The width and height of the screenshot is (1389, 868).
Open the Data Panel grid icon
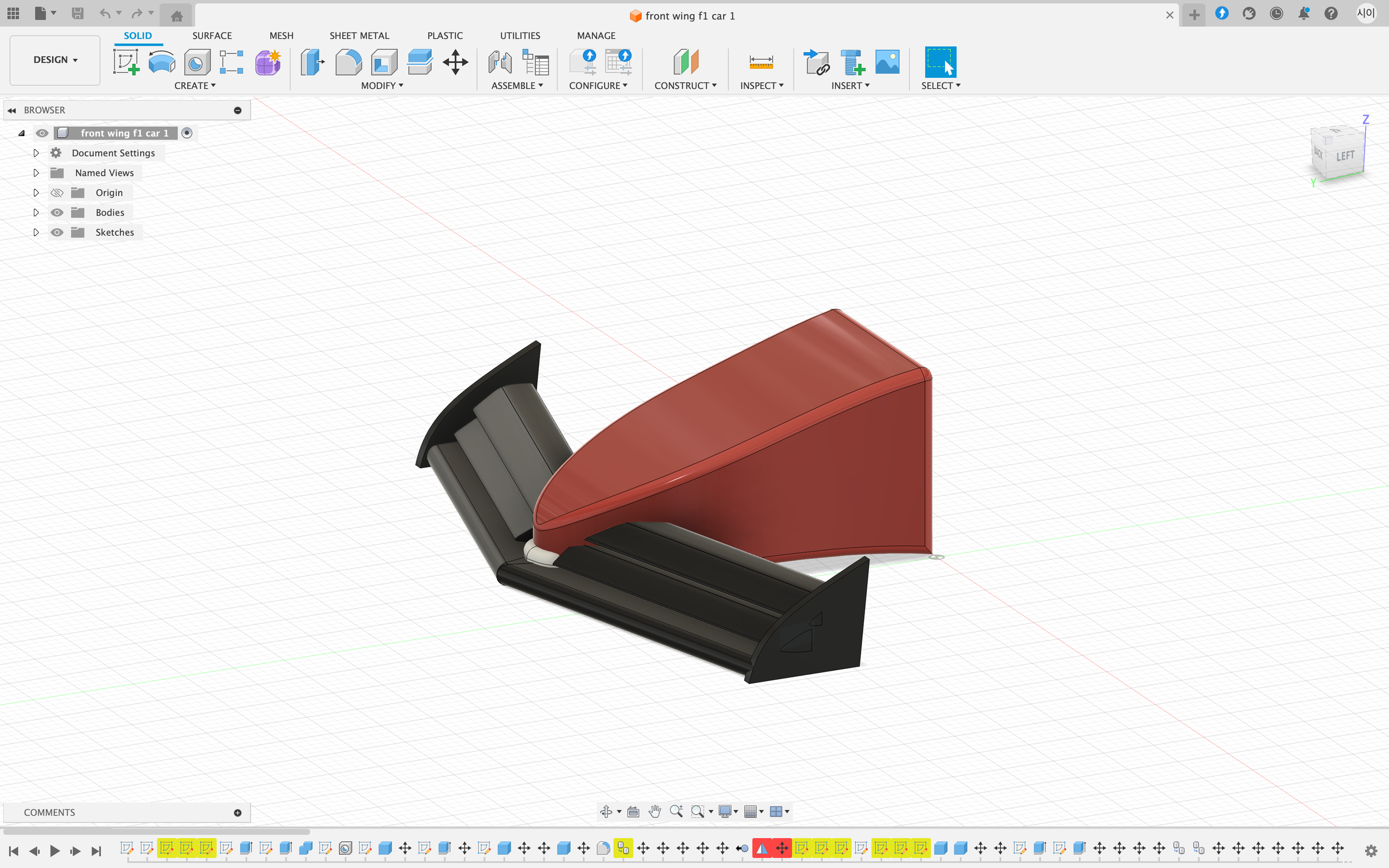click(13, 13)
